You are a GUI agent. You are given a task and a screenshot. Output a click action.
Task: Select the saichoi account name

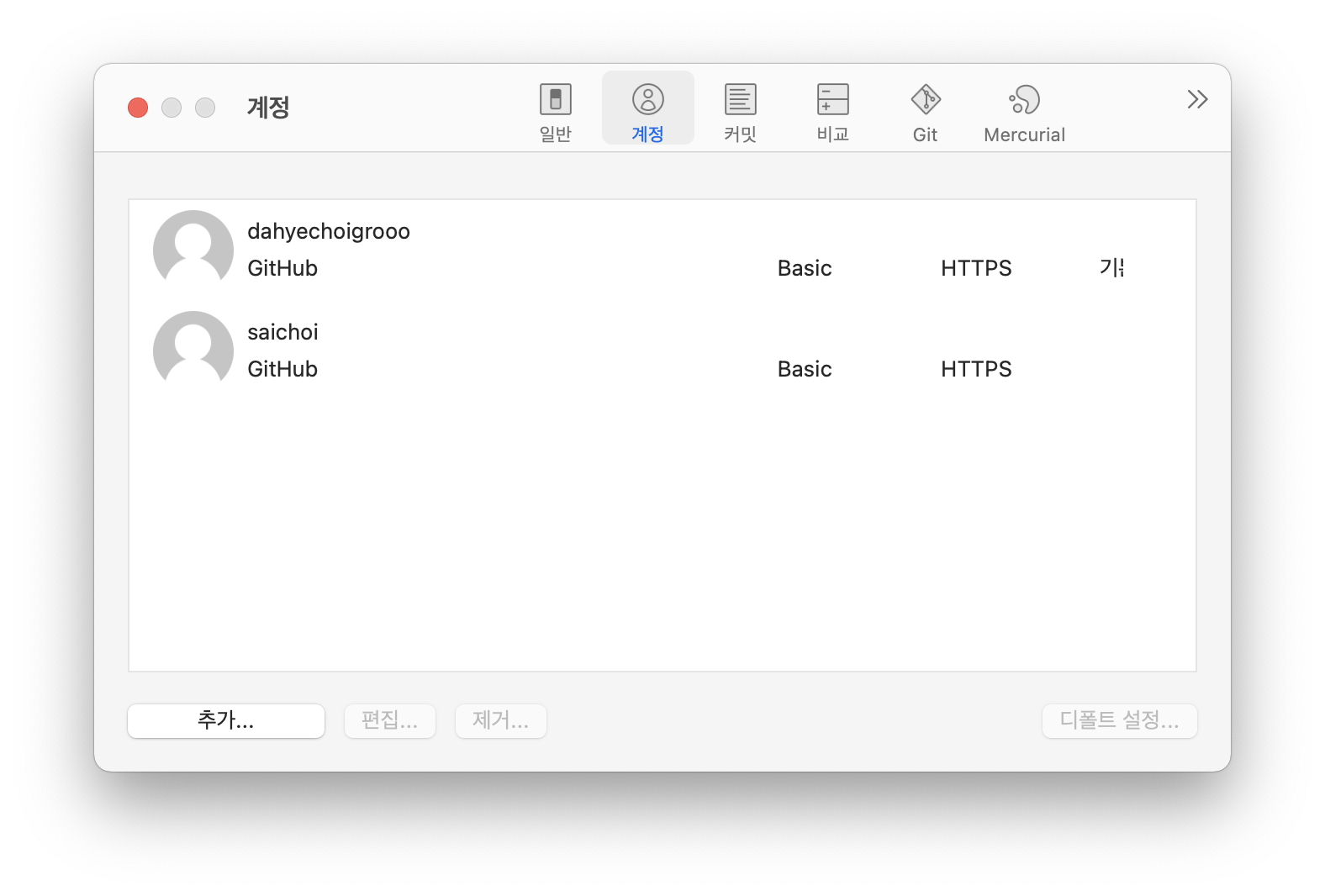282,332
